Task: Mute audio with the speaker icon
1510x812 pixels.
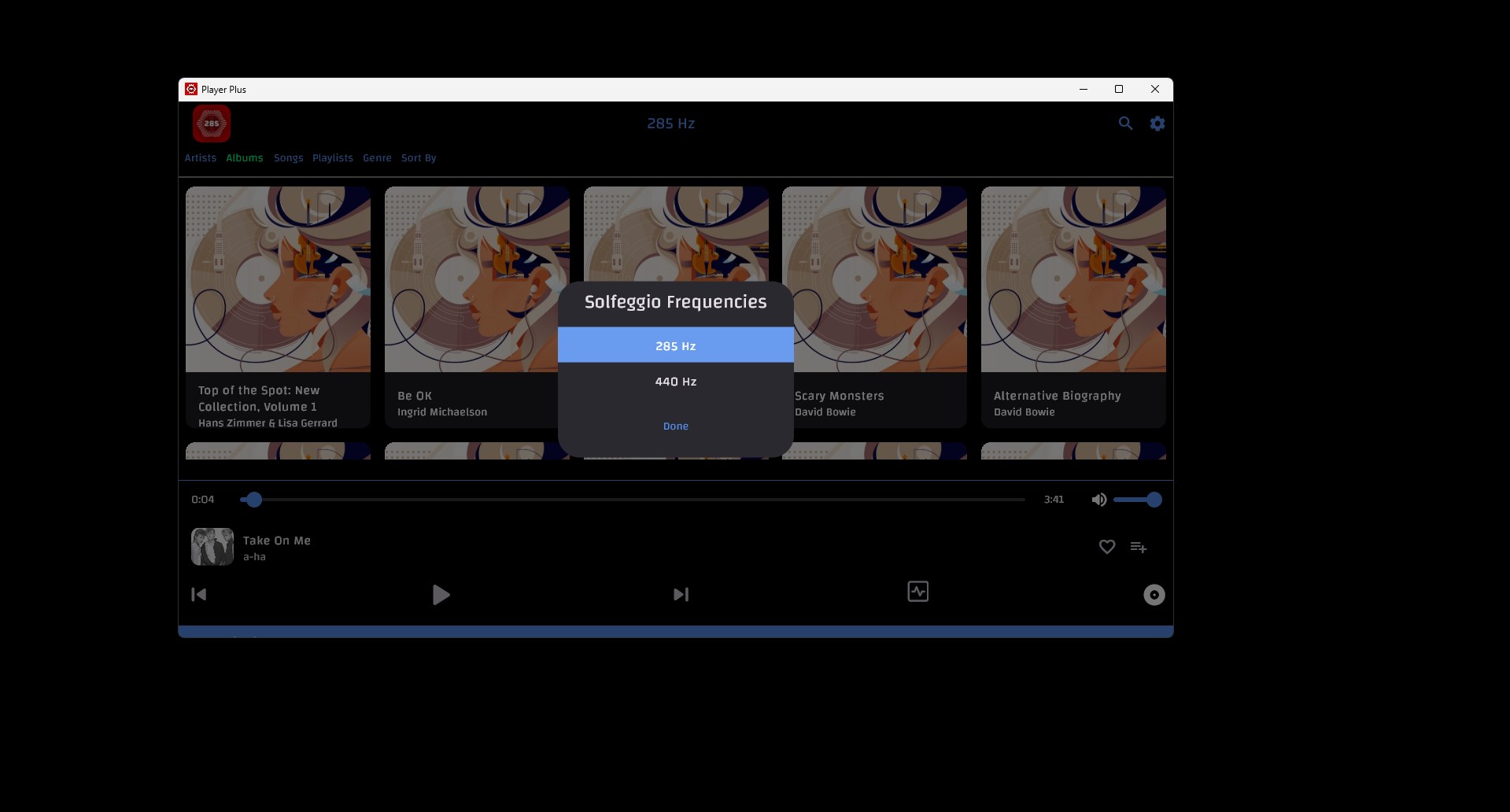Action: [1099, 500]
